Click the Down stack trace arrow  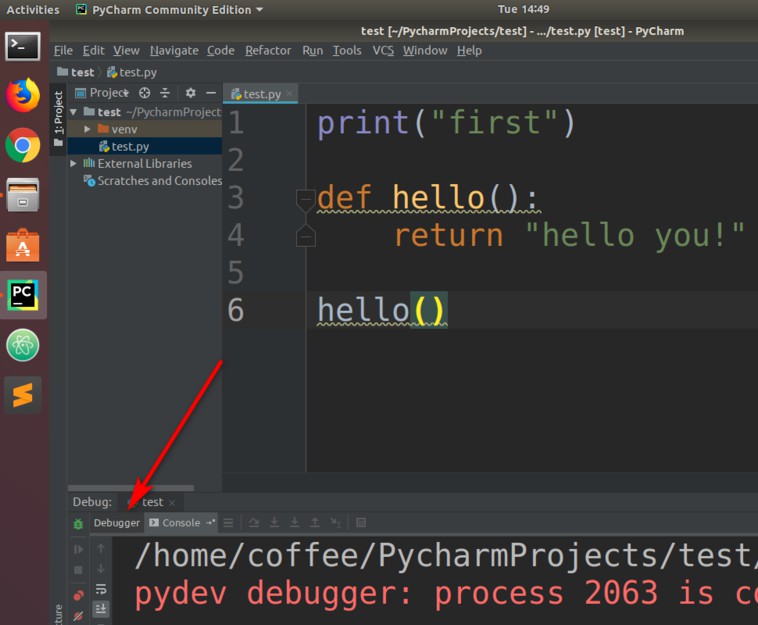[101, 568]
